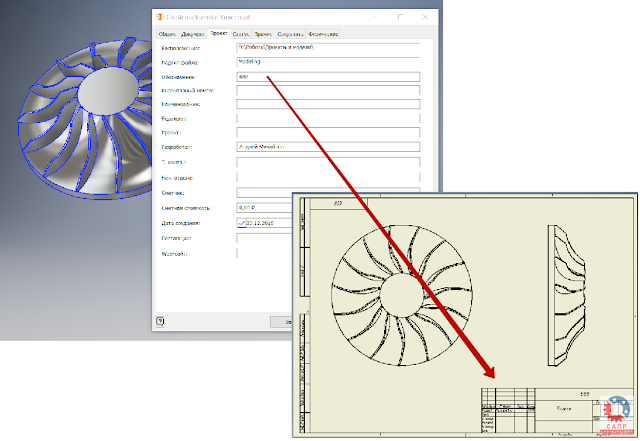Click the Расположение path field
640x441 pixels.
coord(328,48)
